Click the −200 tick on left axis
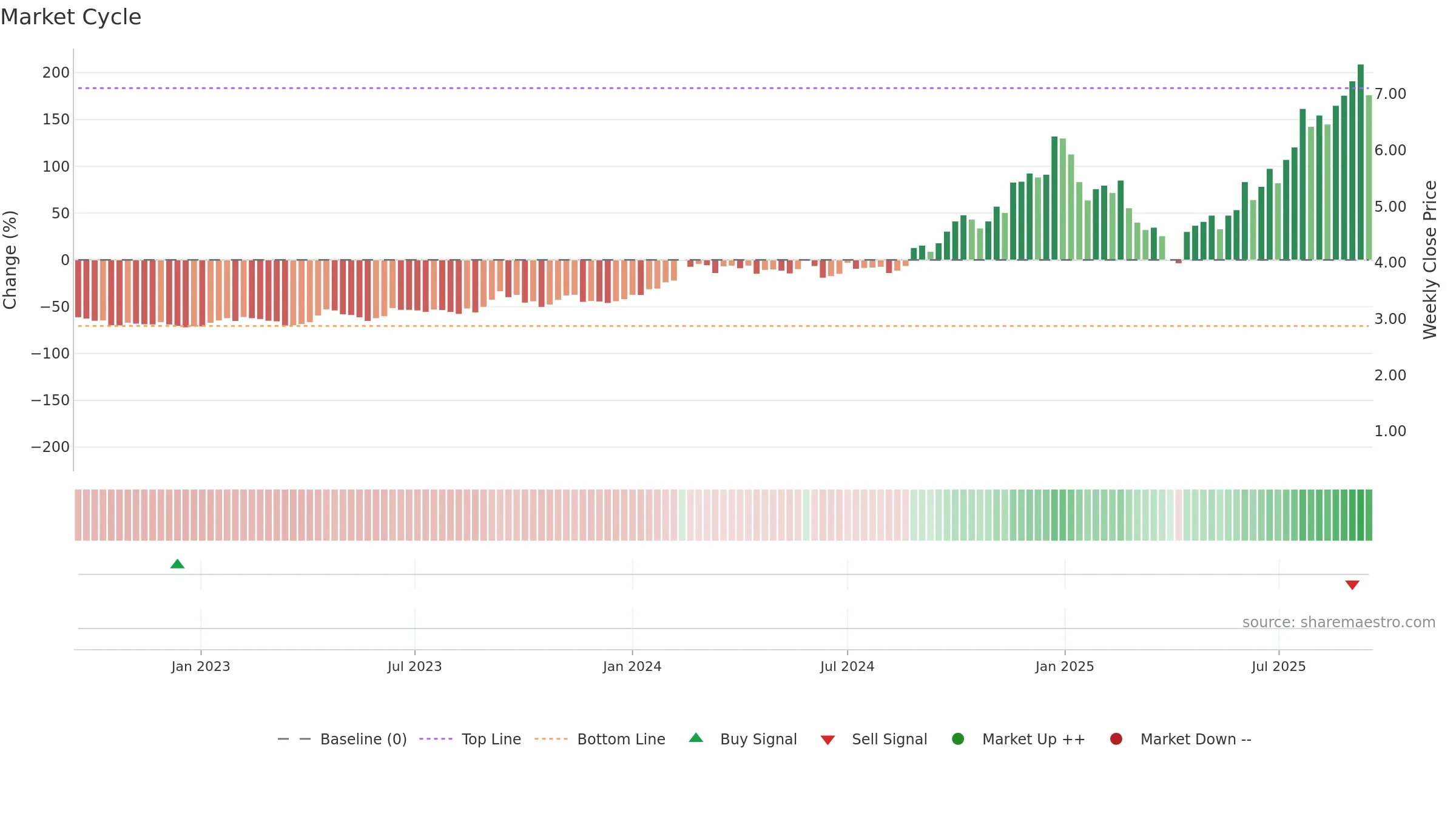This screenshot has width=1456, height=819. tap(50, 447)
